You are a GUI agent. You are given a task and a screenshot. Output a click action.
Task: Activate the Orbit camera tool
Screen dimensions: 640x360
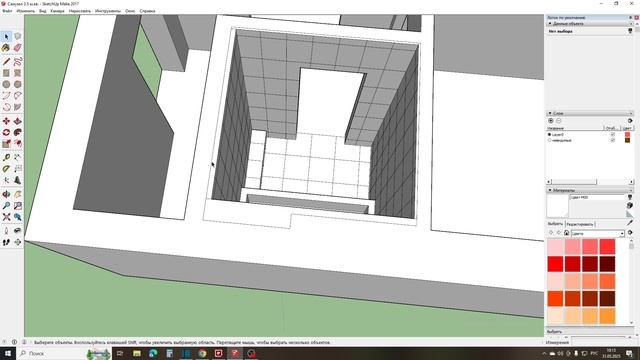(x=6, y=194)
